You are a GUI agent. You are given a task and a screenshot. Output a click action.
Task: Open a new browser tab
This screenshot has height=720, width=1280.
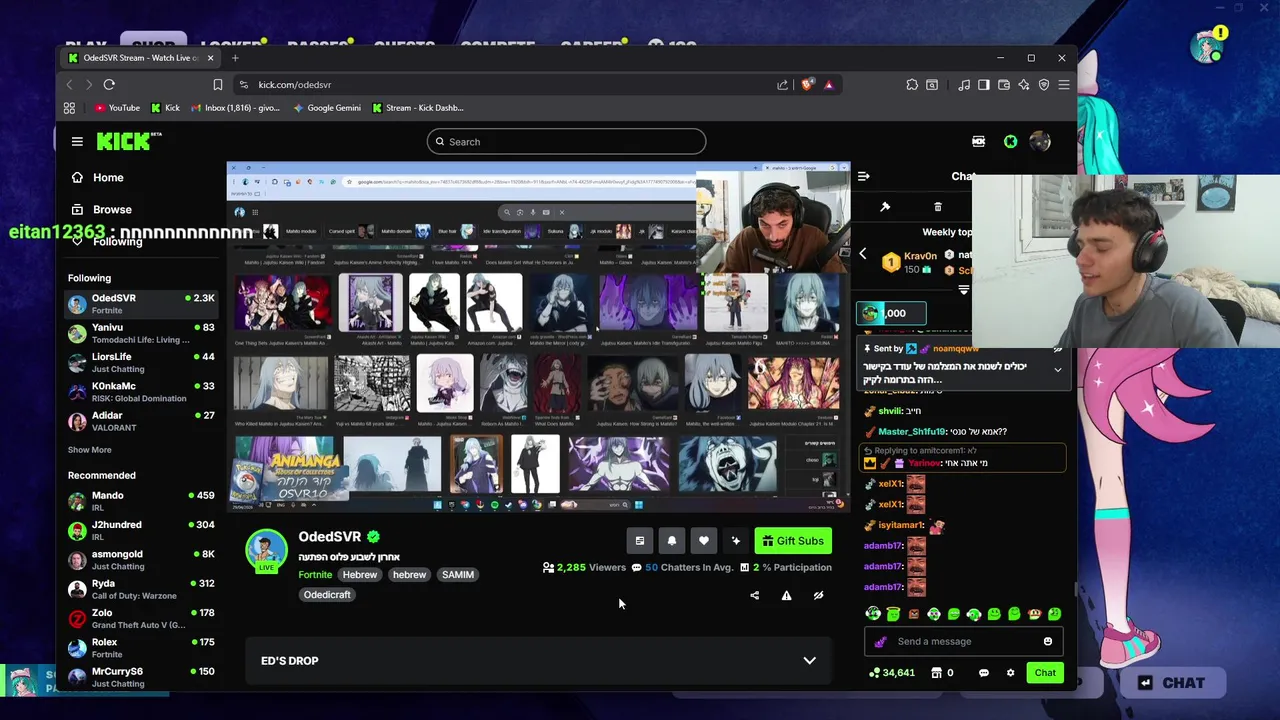click(x=235, y=58)
